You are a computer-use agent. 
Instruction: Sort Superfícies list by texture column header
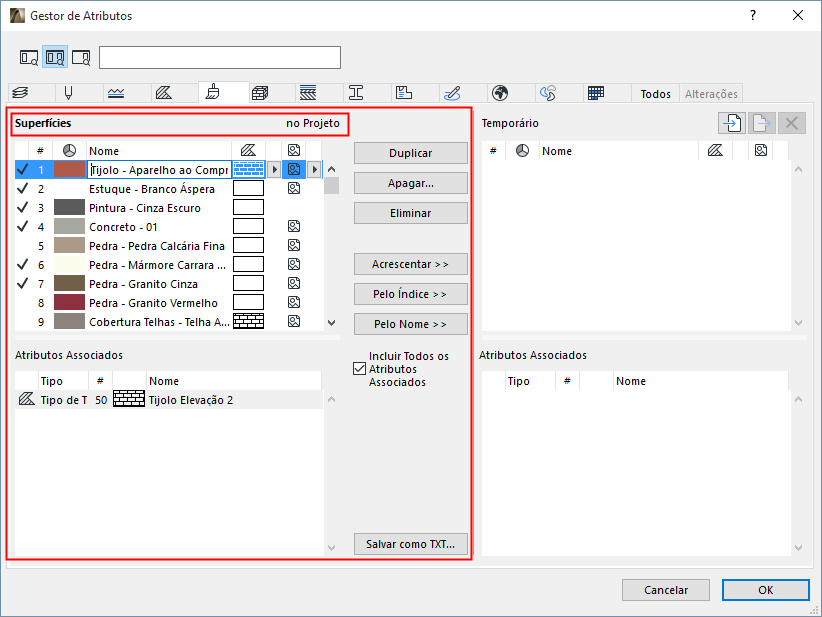(294, 150)
